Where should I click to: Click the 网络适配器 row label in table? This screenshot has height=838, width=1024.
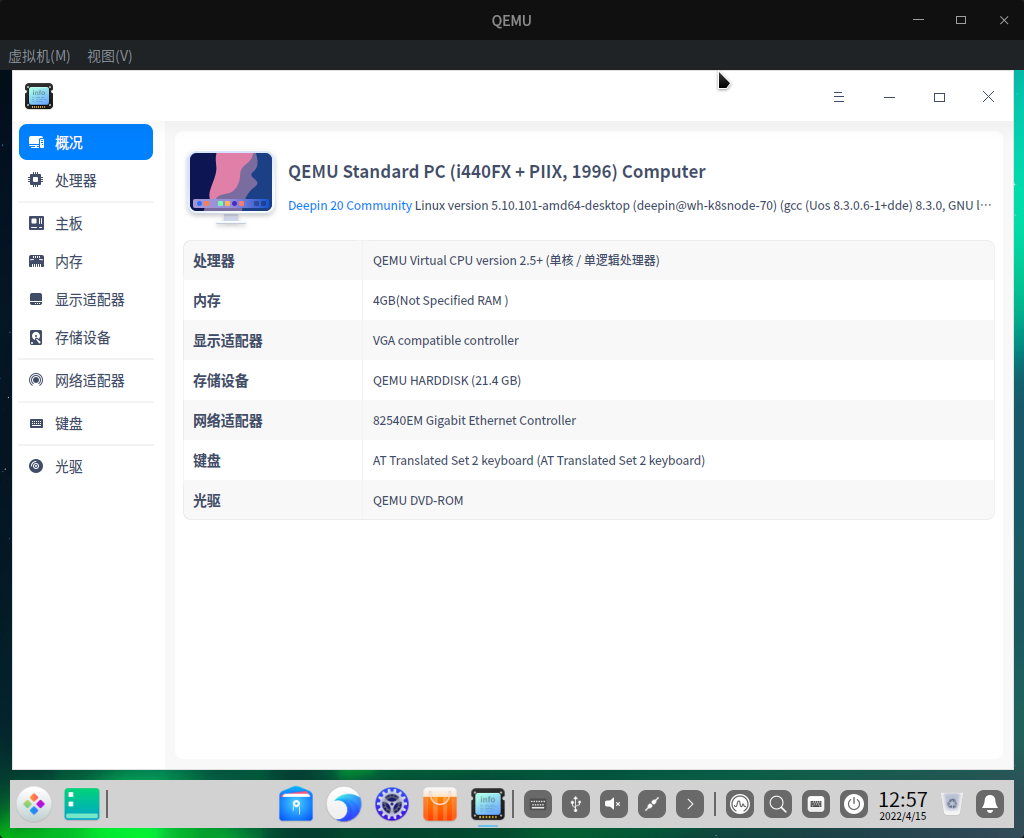228,421
